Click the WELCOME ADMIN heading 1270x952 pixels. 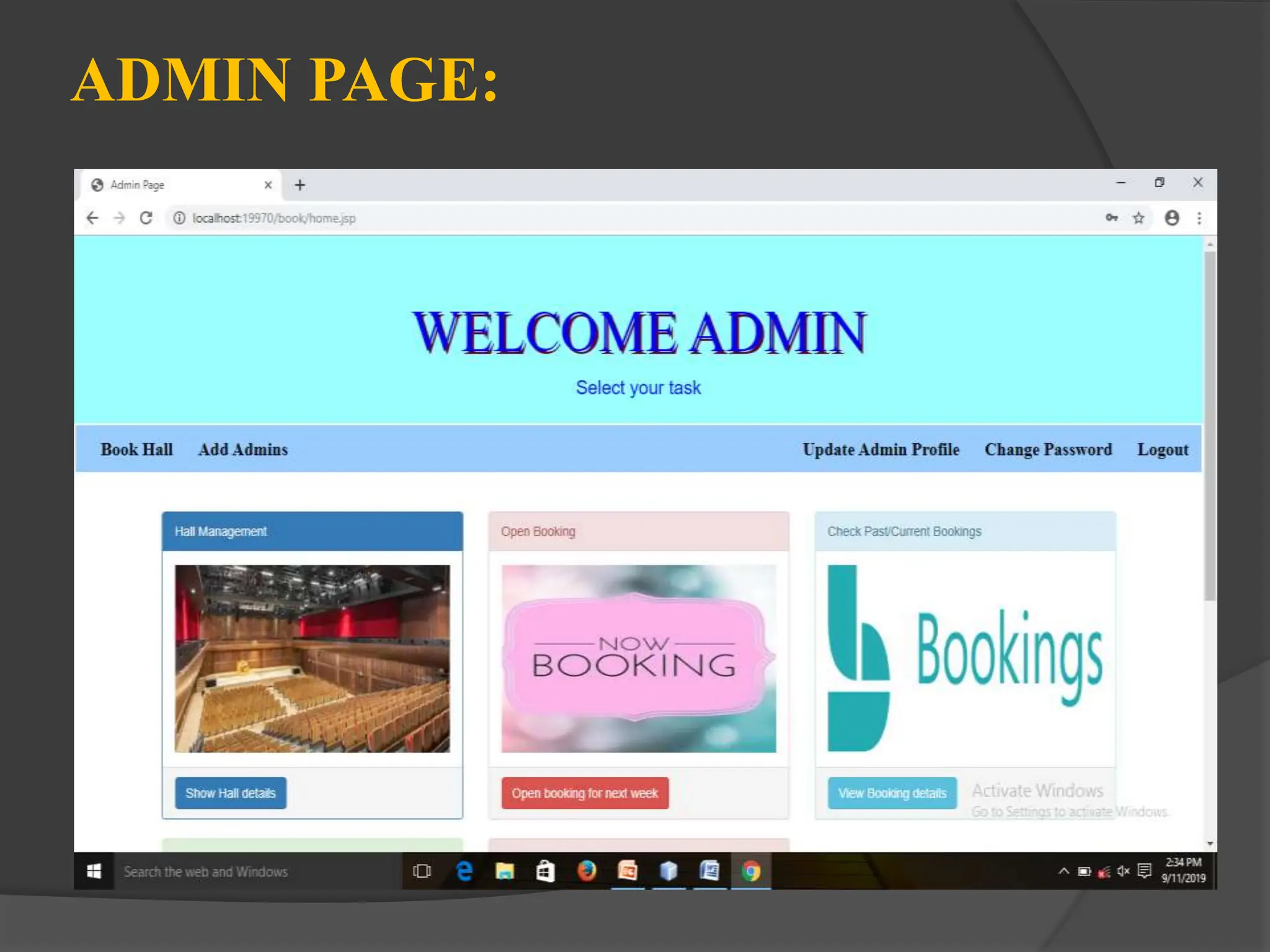639,333
